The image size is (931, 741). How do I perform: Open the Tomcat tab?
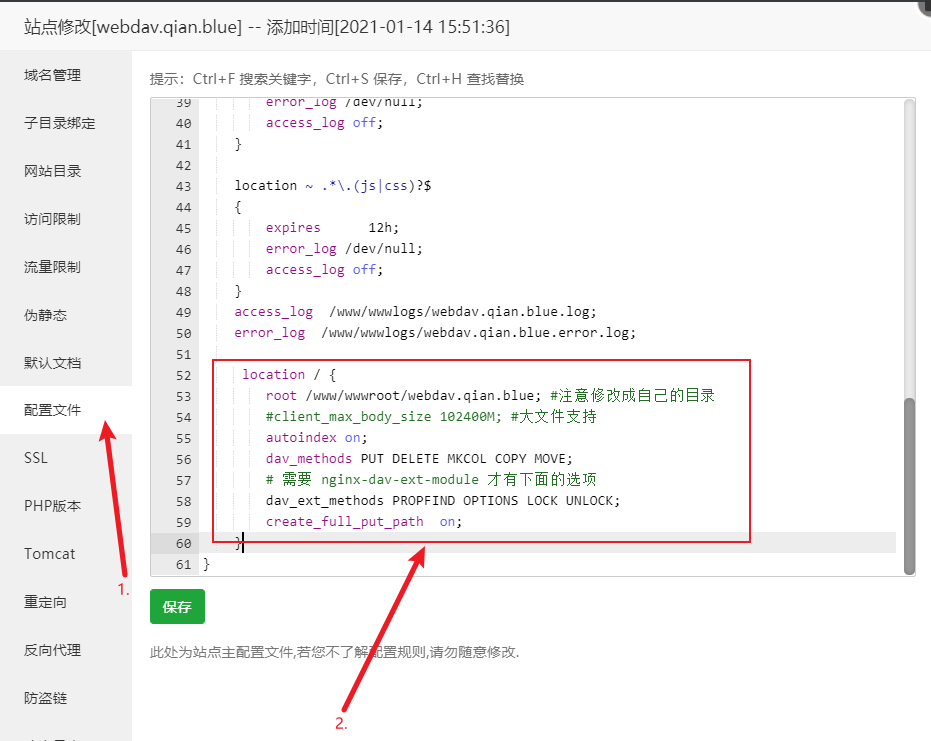(x=50, y=554)
